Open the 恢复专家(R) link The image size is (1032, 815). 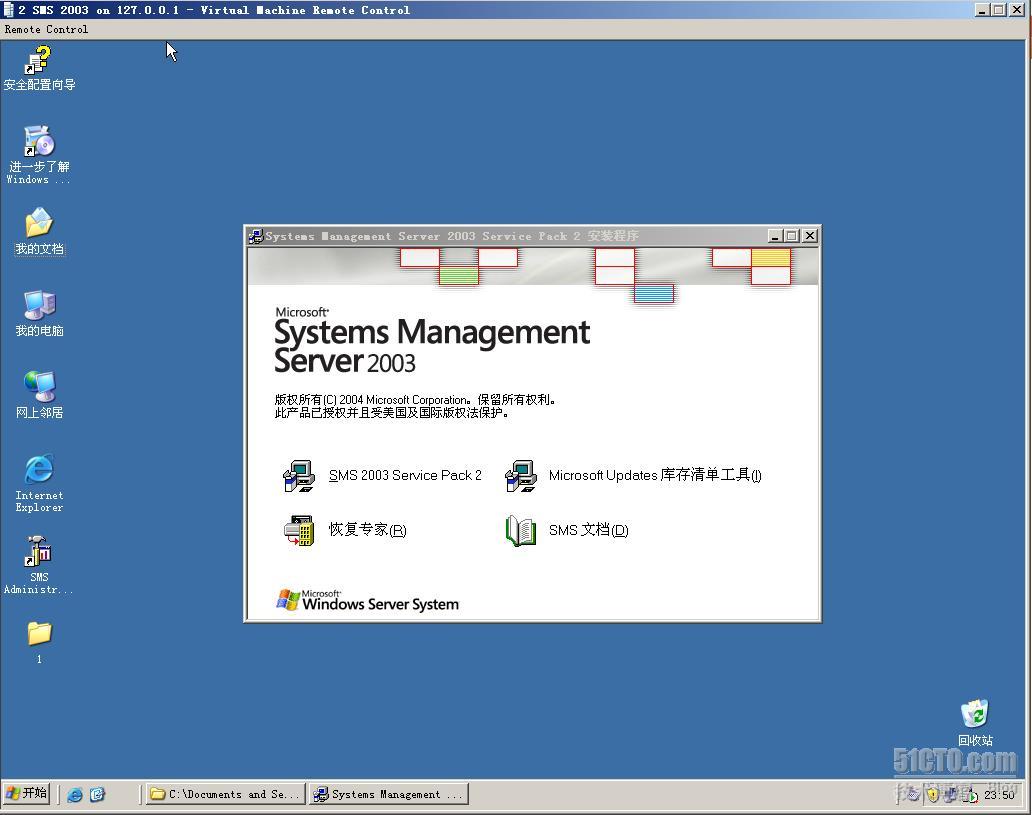click(367, 530)
